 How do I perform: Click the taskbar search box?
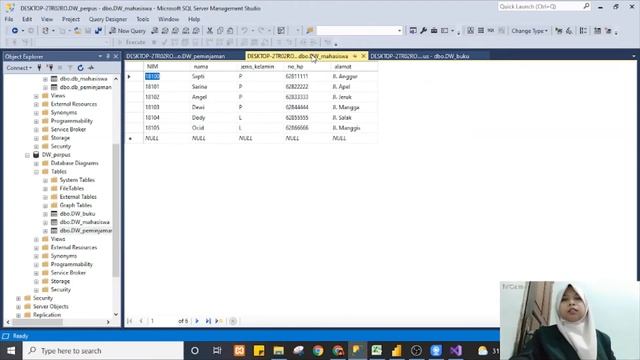pos(103,351)
